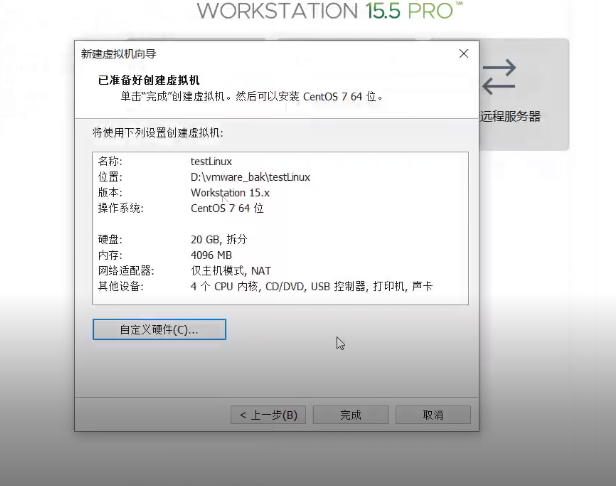The width and height of the screenshot is (616, 486).
Task: Click the 远程服务器 label in background window
Action: pyautogui.click(x=510, y=116)
